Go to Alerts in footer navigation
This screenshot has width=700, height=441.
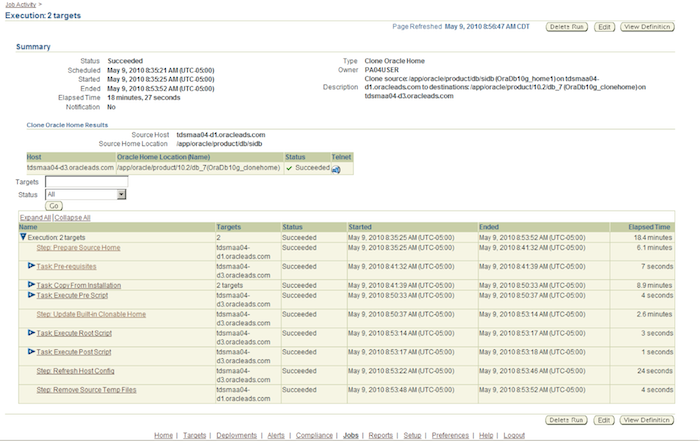pos(276,435)
